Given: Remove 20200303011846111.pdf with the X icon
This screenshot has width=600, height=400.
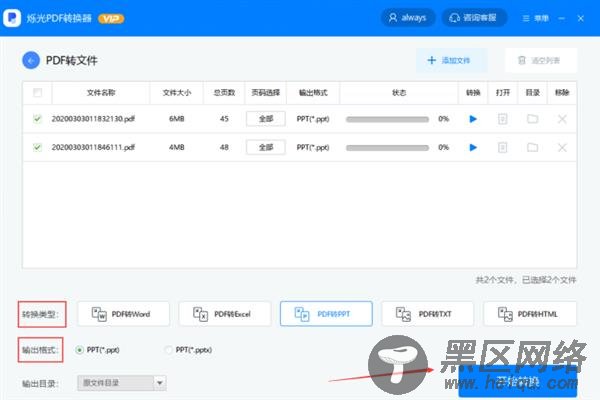Looking at the screenshot, I should 562,147.
